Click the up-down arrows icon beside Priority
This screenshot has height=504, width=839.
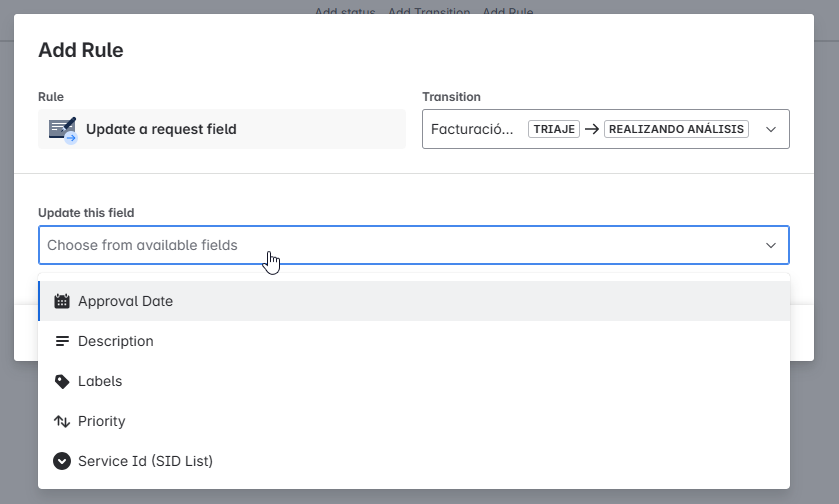pyautogui.click(x=62, y=421)
